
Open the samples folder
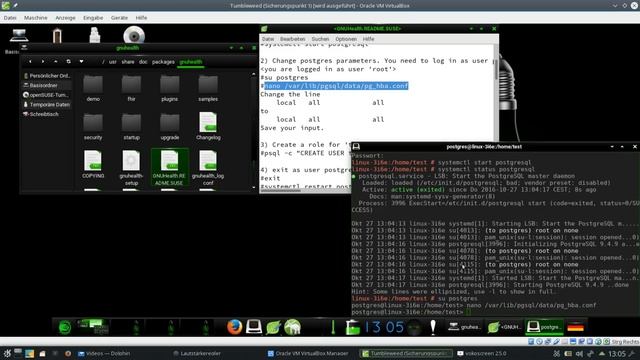208,88
